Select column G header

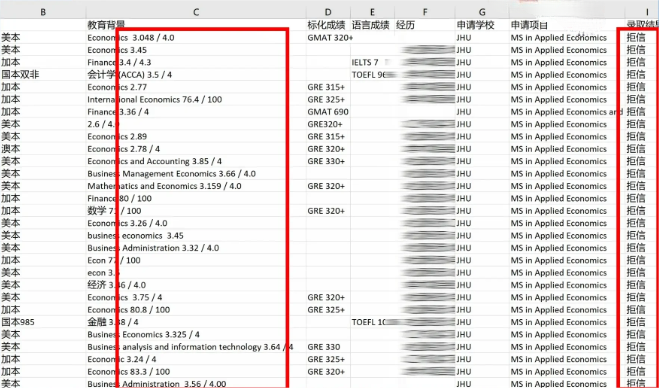tap(482, 13)
